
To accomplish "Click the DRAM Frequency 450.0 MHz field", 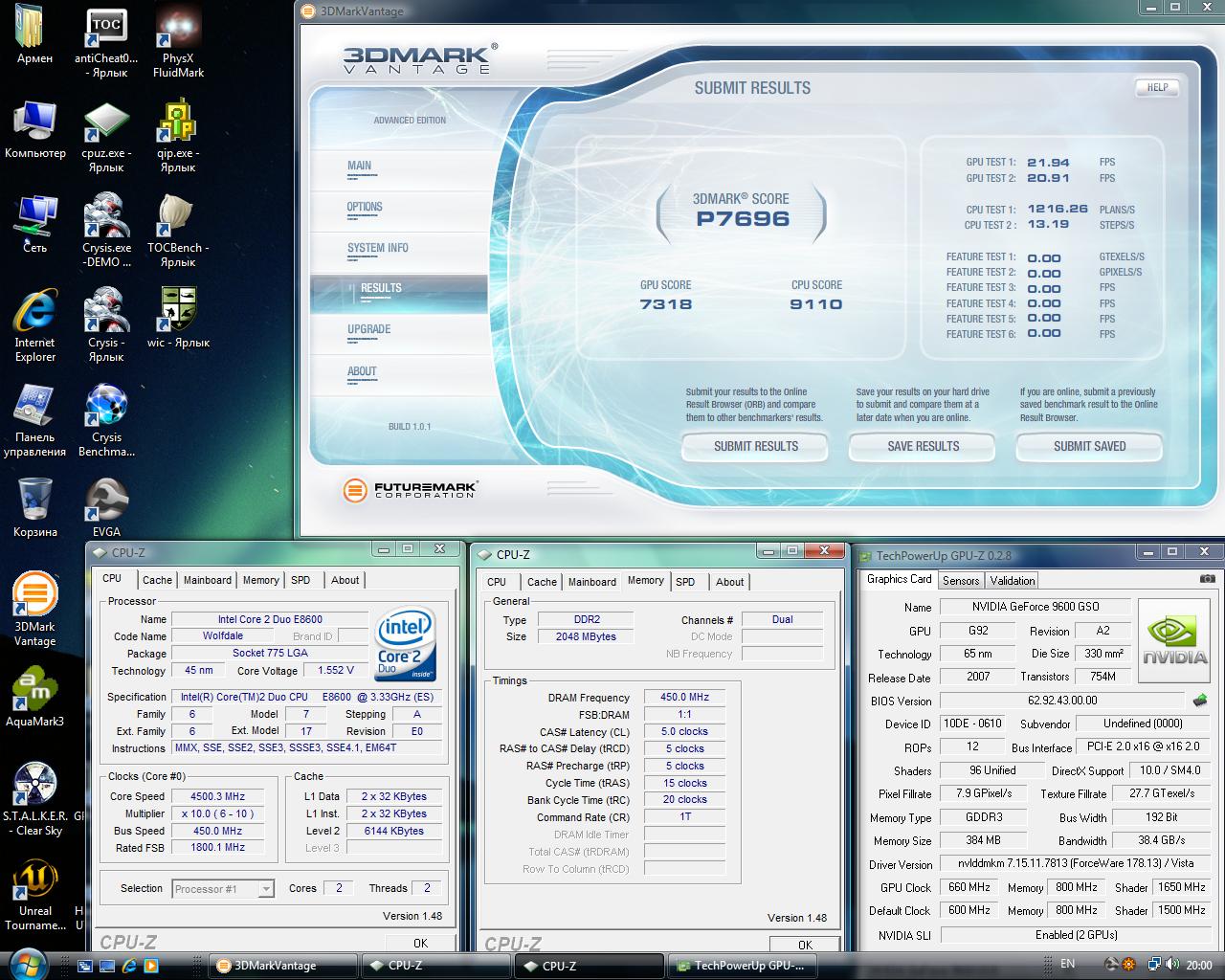I will (x=685, y=698).
